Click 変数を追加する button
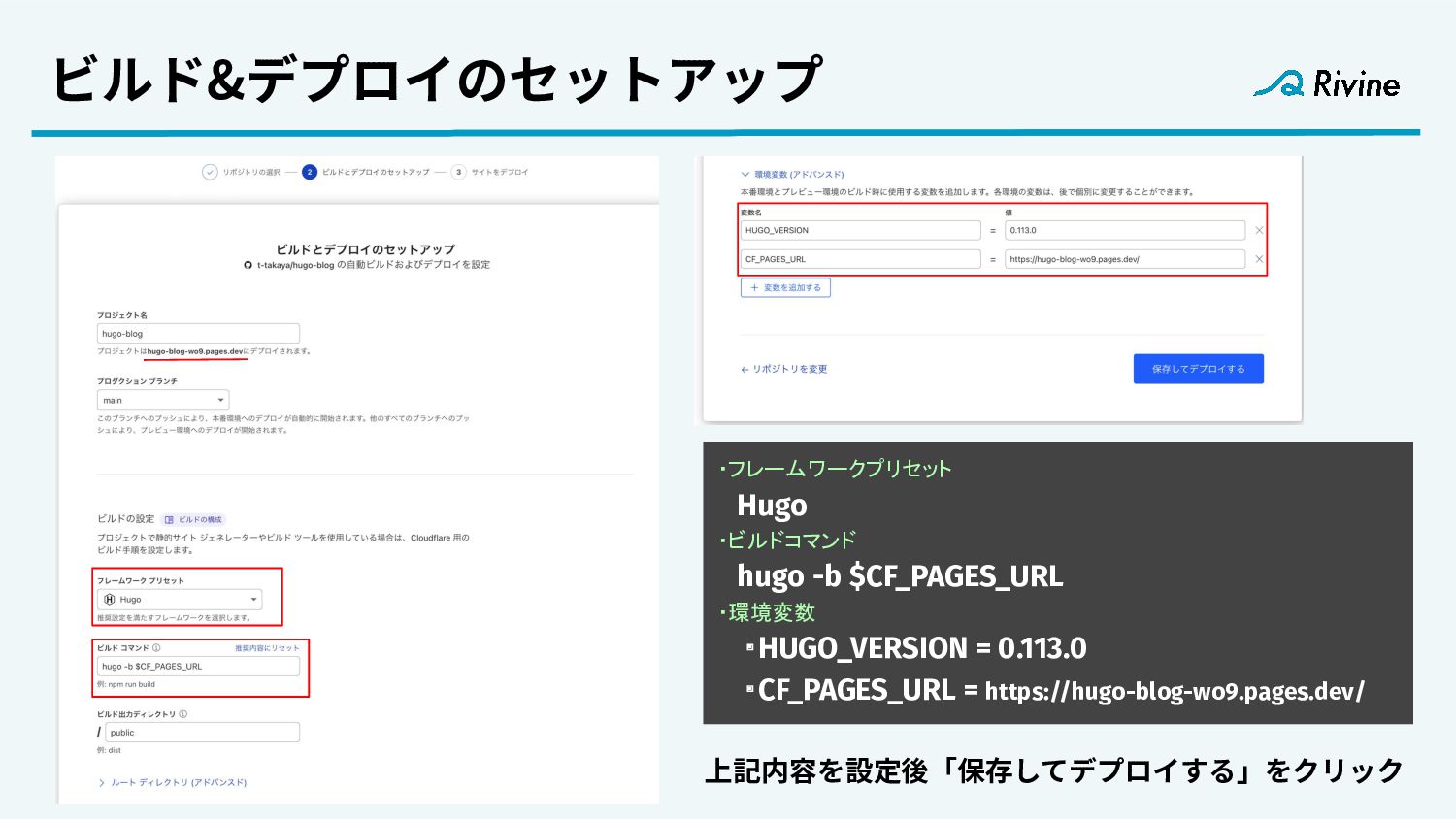The width and height of the screenshot is (1456, 819). (x=785, y=287)
